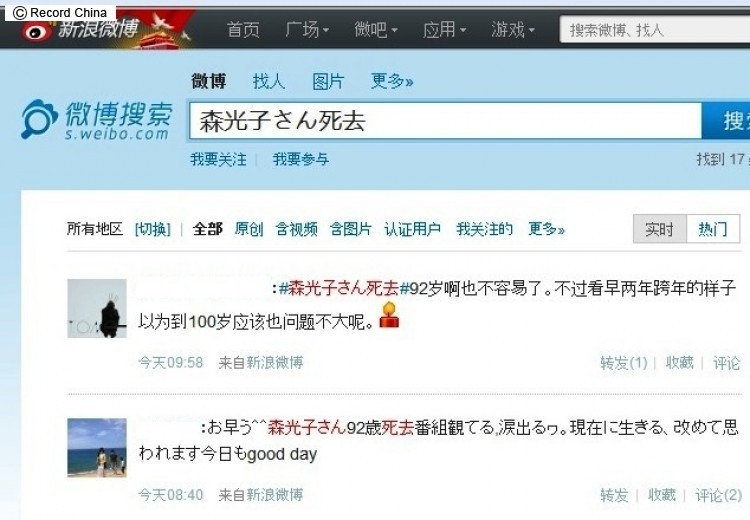
Task: Click 转发(1) on the first post
Action: point(624,363)
